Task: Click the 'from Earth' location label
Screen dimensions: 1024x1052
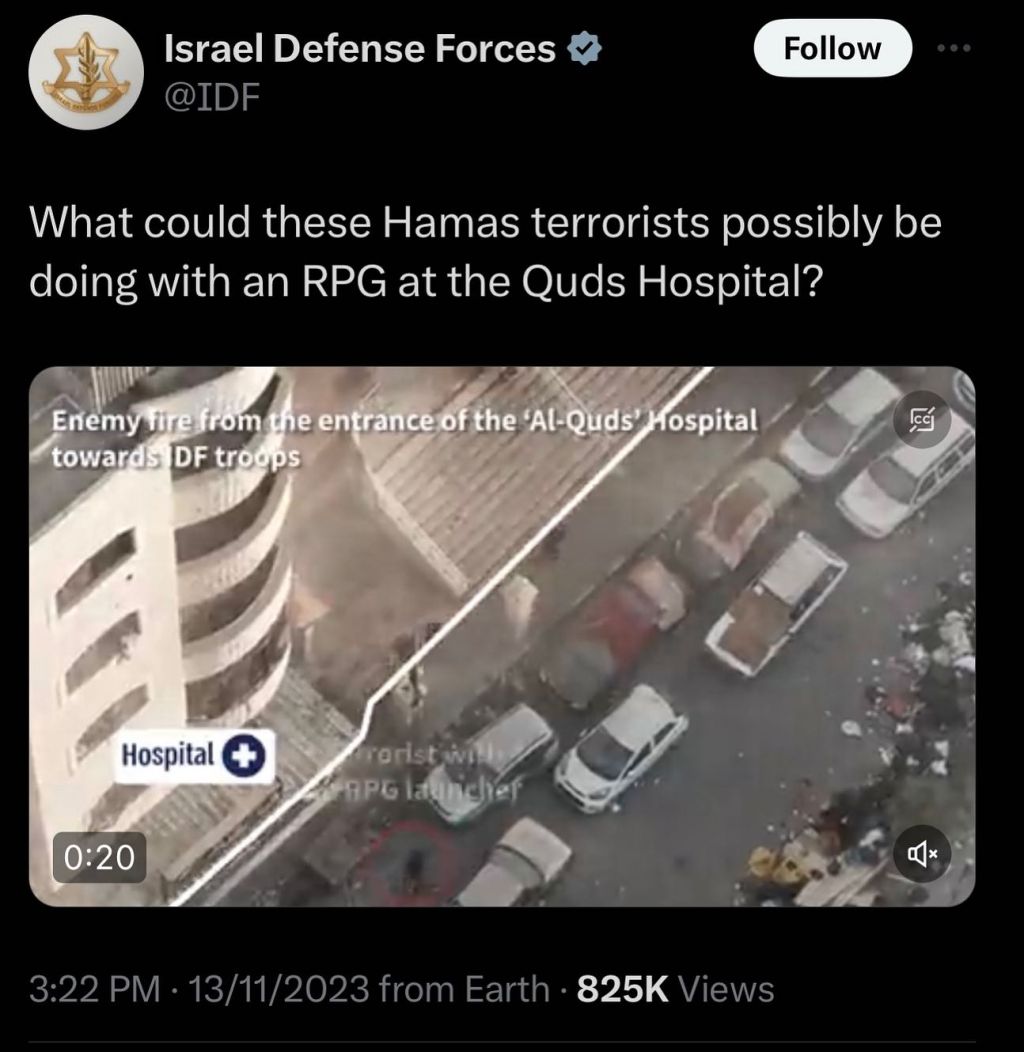Action: 464,990
